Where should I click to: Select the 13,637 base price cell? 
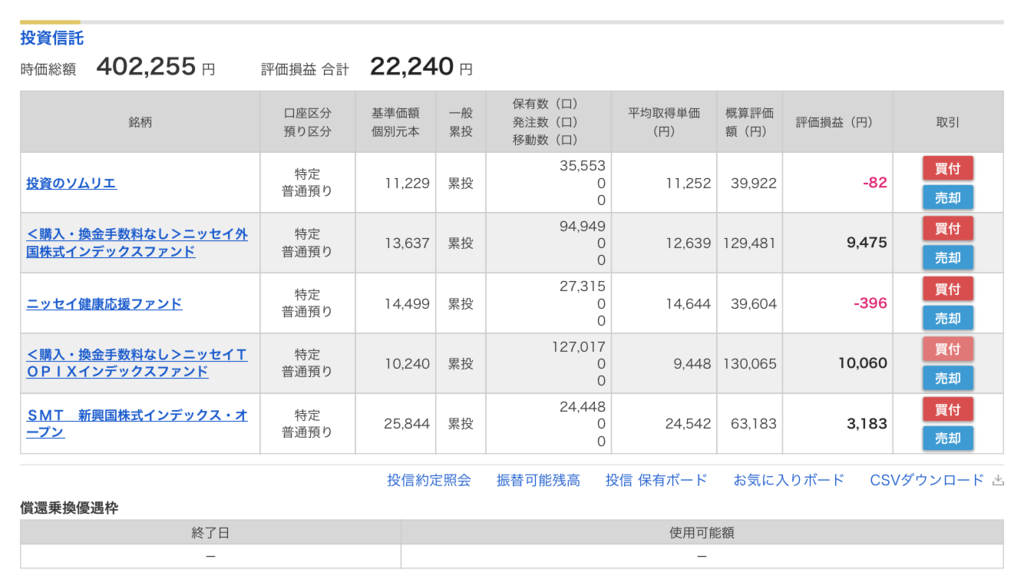tap(407, 244)
